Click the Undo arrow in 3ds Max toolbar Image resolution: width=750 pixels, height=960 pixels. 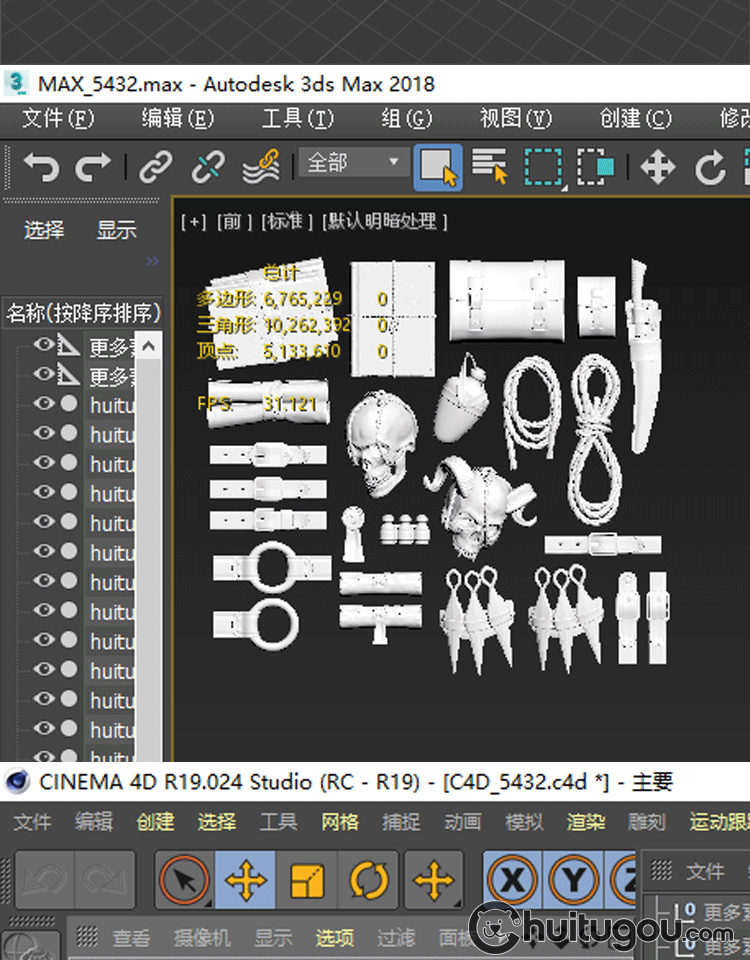coord(42,167)
